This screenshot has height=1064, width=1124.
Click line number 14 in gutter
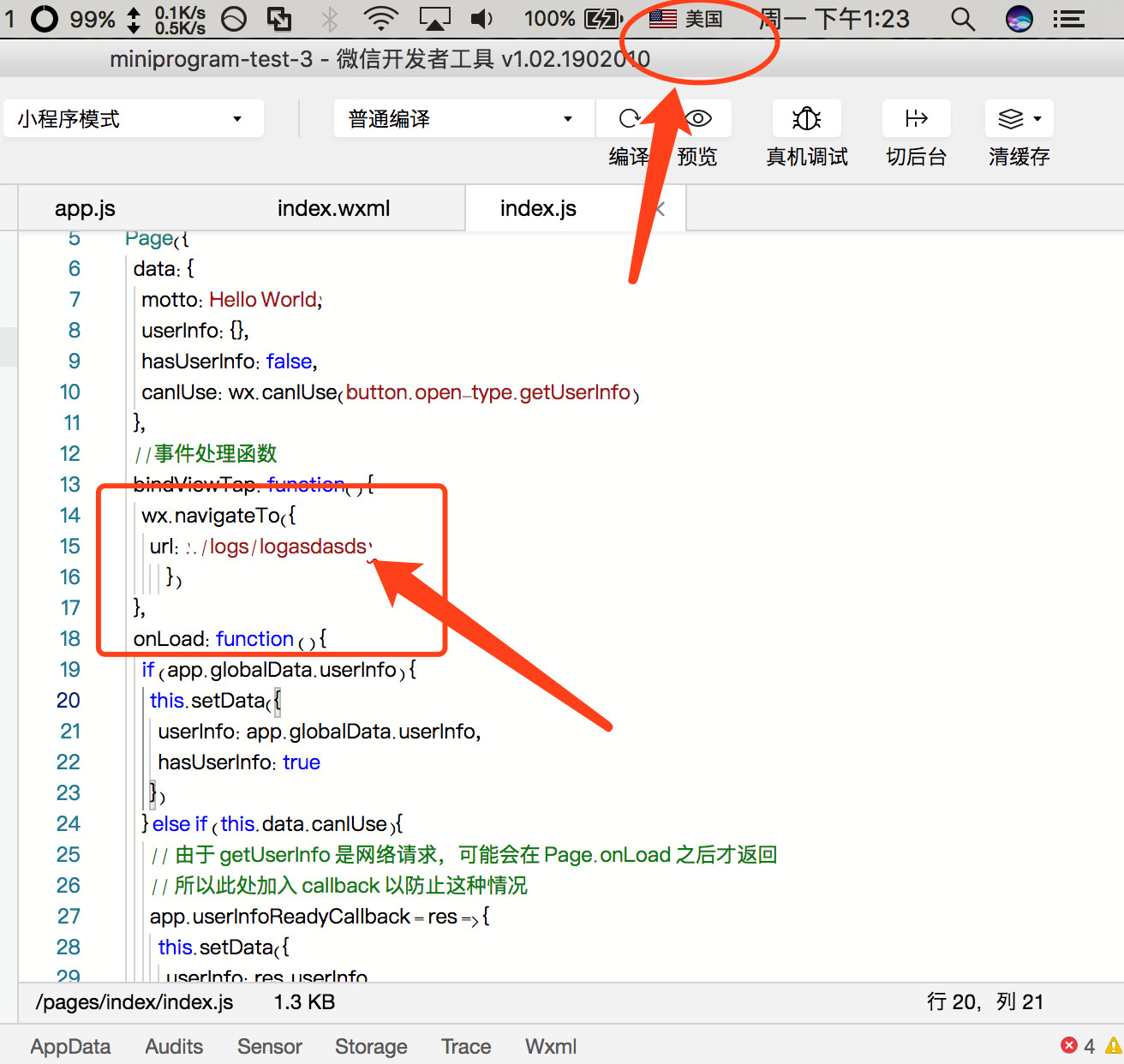70,515
